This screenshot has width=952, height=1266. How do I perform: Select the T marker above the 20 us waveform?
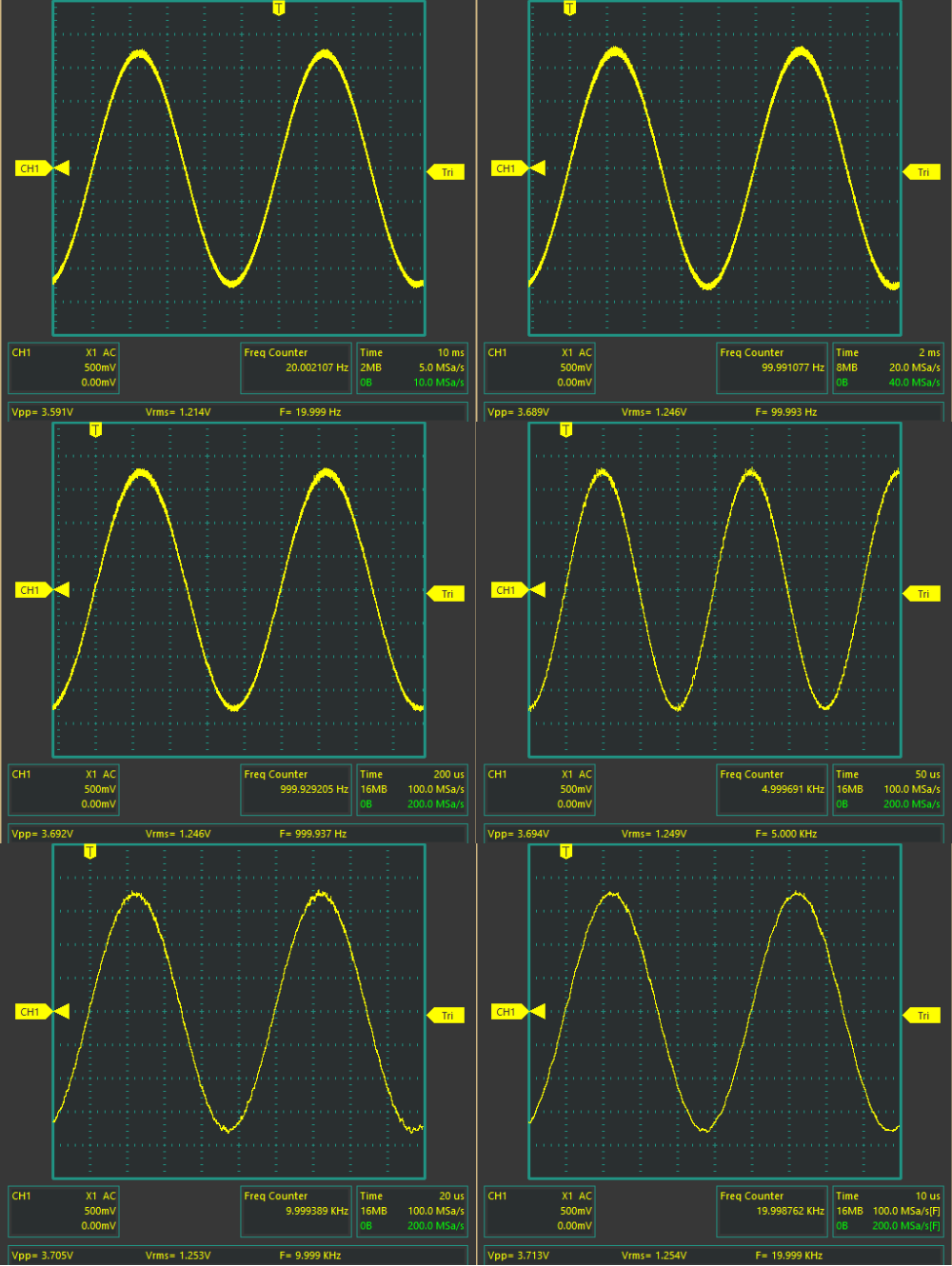89,852
